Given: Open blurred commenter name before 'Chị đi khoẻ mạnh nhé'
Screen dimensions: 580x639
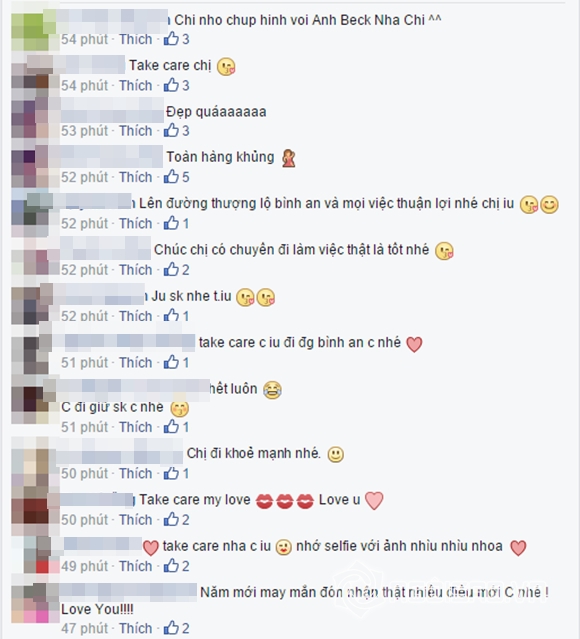Looking at the screenshot, I should point(121,453).
